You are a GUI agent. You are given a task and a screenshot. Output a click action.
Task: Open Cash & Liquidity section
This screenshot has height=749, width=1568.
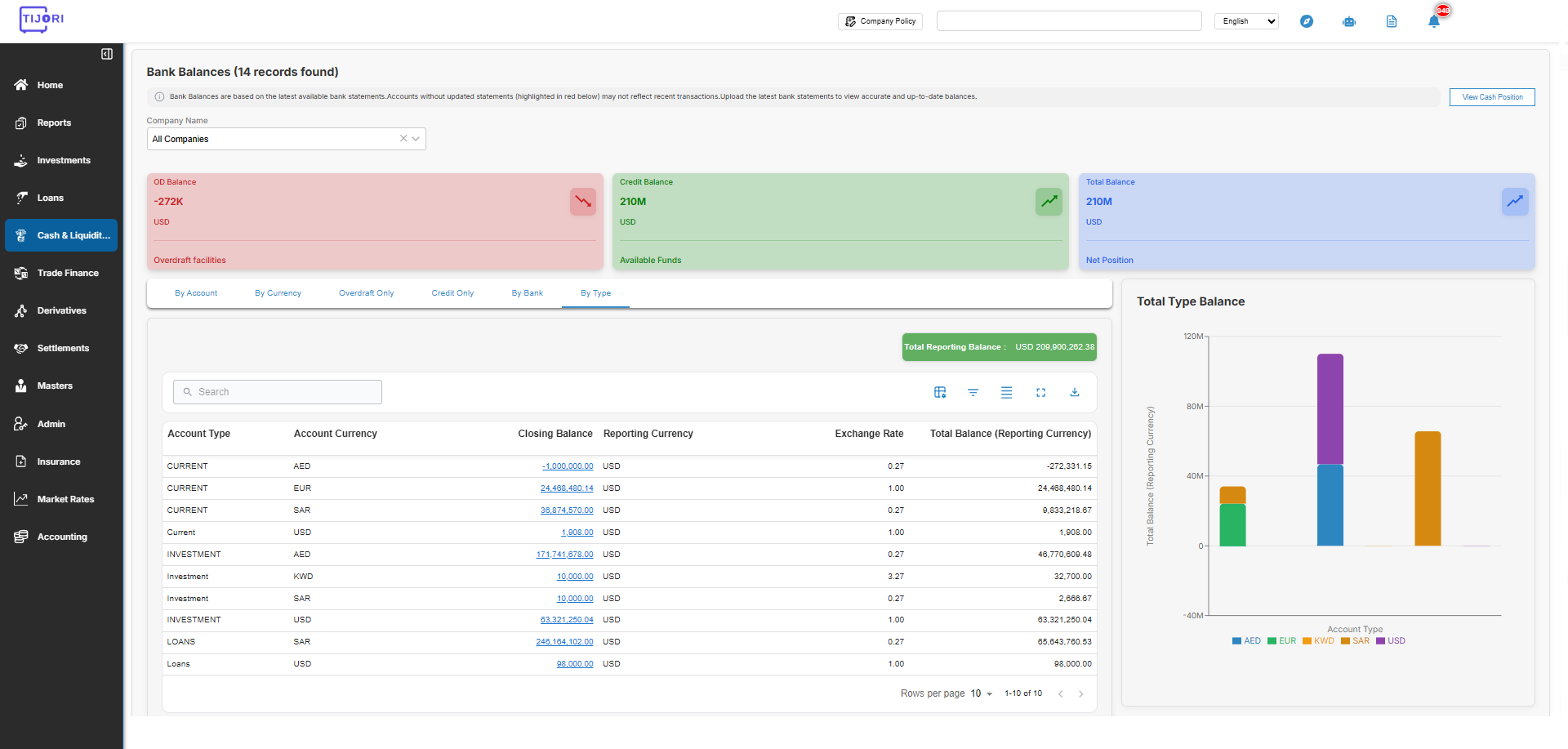(61, 235)
